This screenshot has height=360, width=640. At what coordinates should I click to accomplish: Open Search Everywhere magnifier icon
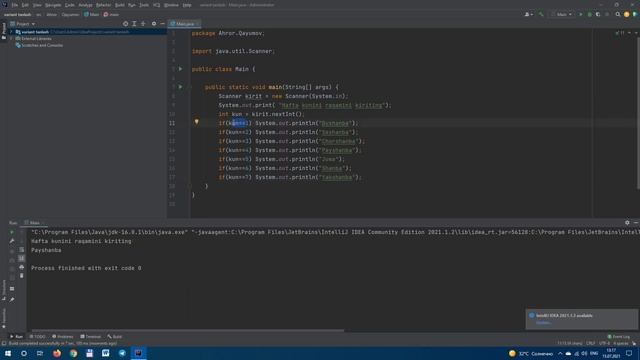click(x=618, y=14)
